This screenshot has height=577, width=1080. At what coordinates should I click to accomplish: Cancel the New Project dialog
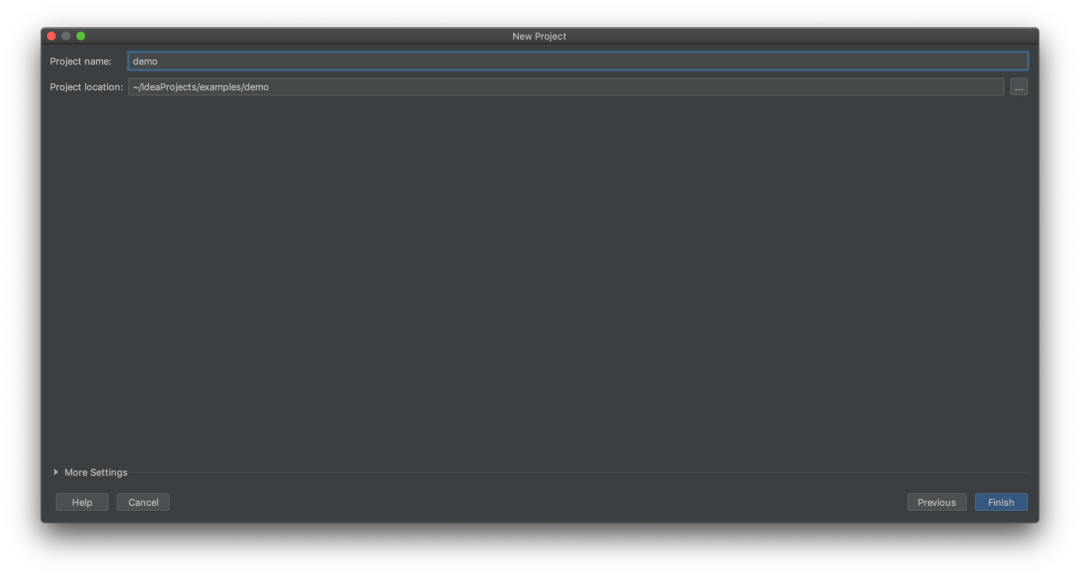pyautogui.click(x=143, y=502)
